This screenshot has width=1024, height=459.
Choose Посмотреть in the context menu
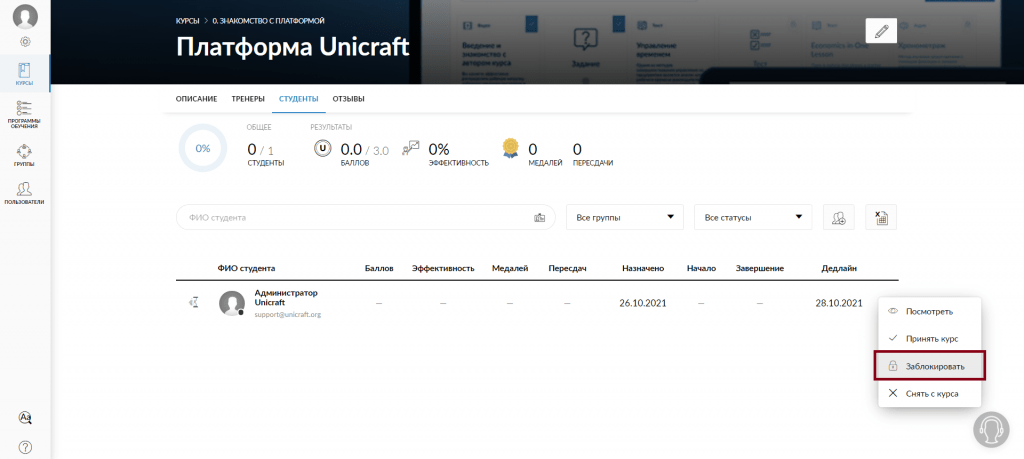point(930,311)
